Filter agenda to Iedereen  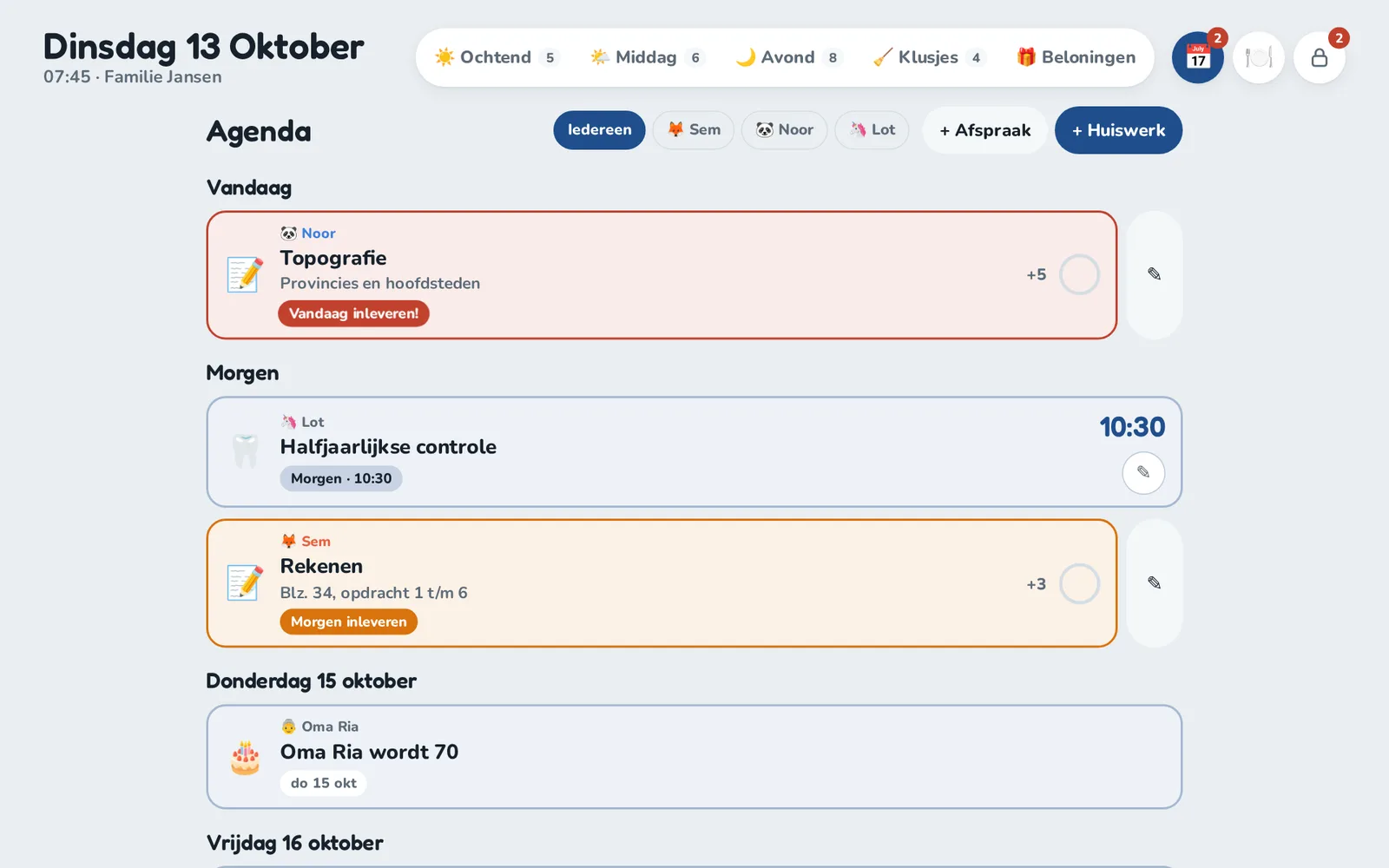point(599,130)
